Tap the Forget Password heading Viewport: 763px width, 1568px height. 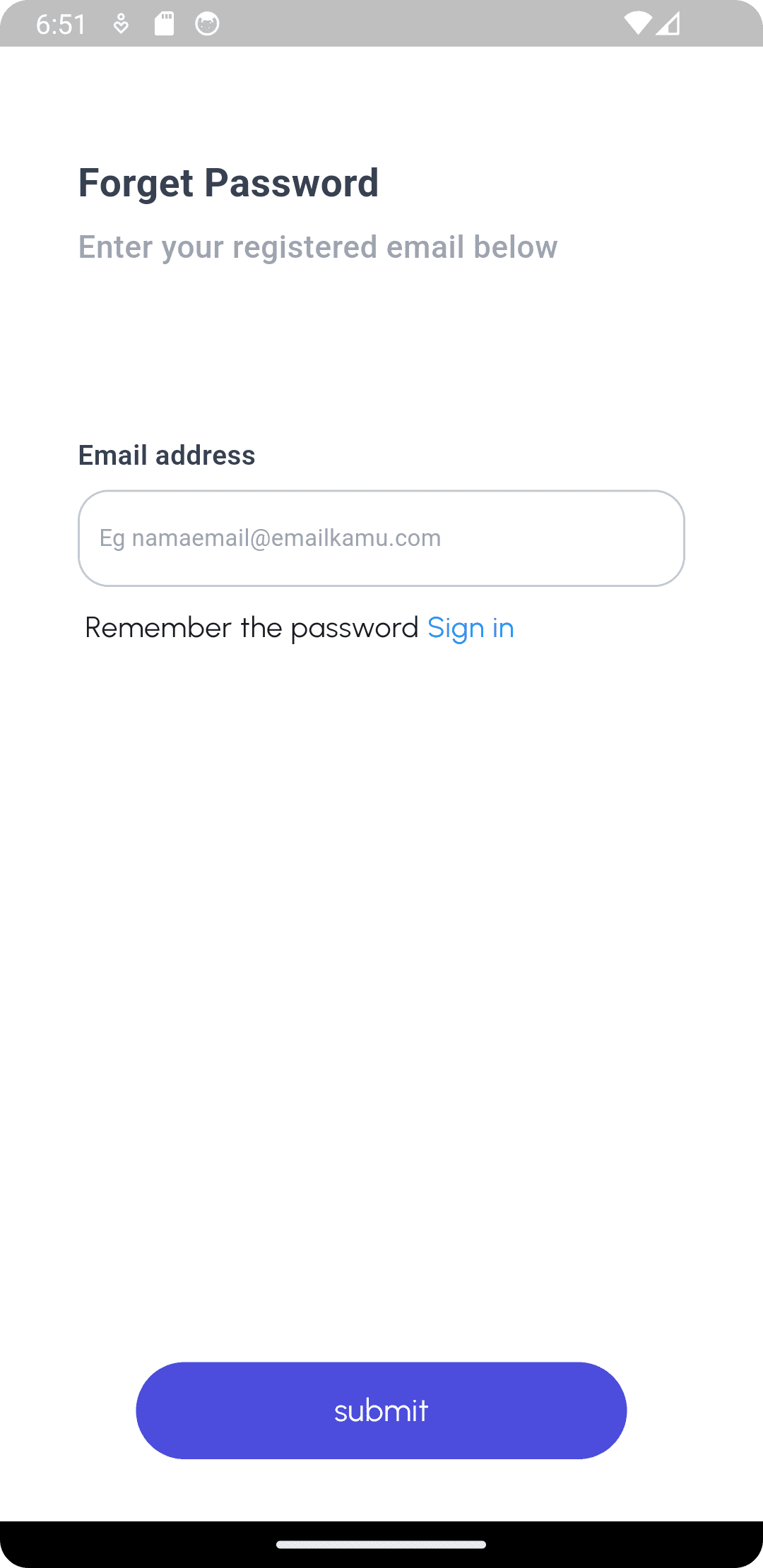[x=228, y=183]
